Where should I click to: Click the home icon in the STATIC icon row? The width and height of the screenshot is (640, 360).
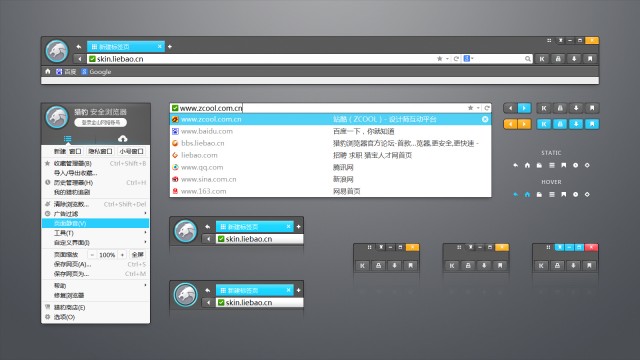tap(527, 165)
